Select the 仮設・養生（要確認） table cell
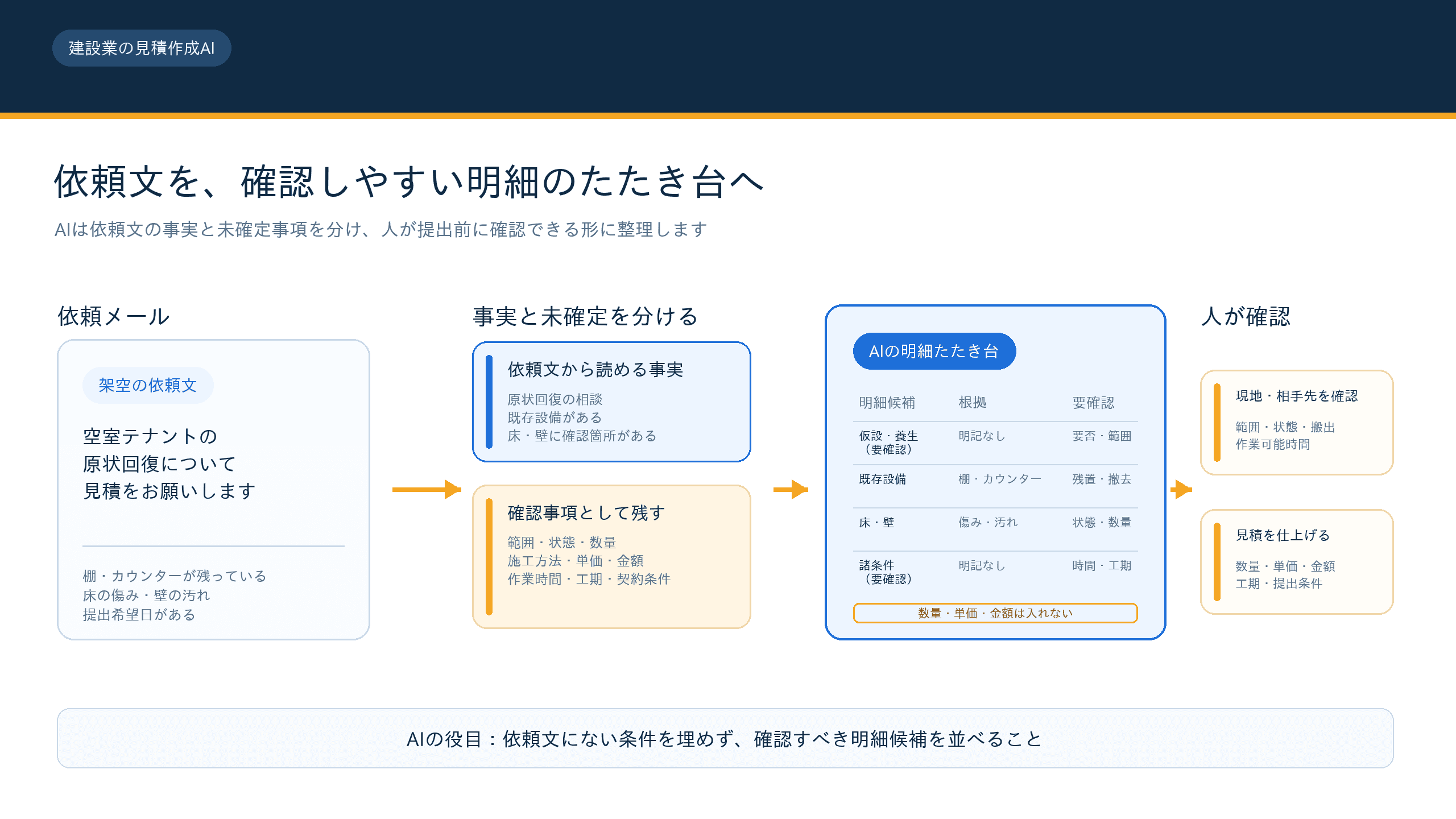The image size is (1456, 819). (x=888, y=442)
